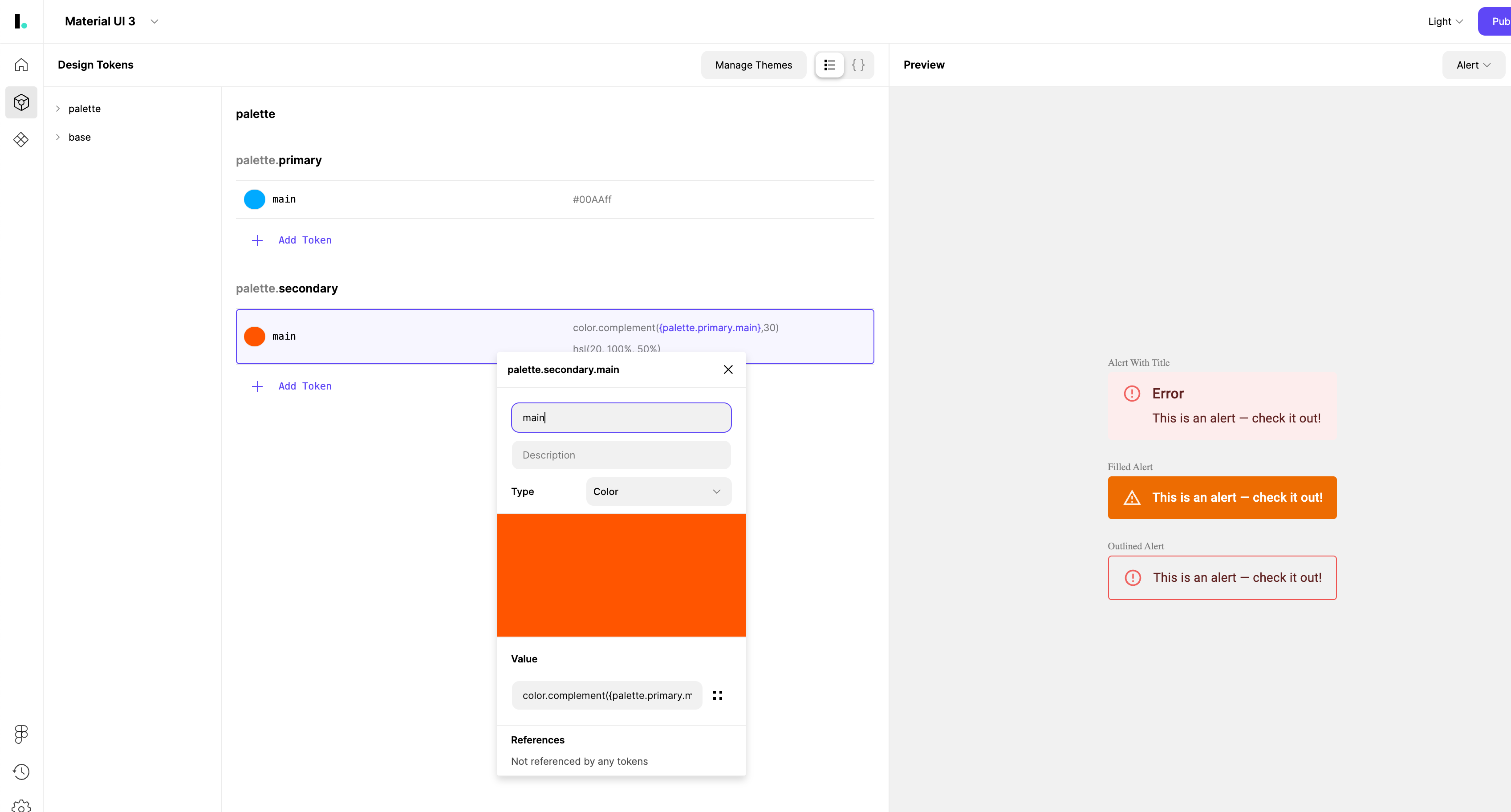
Task: Click the Error alert title text
Action: (1168, 394)
